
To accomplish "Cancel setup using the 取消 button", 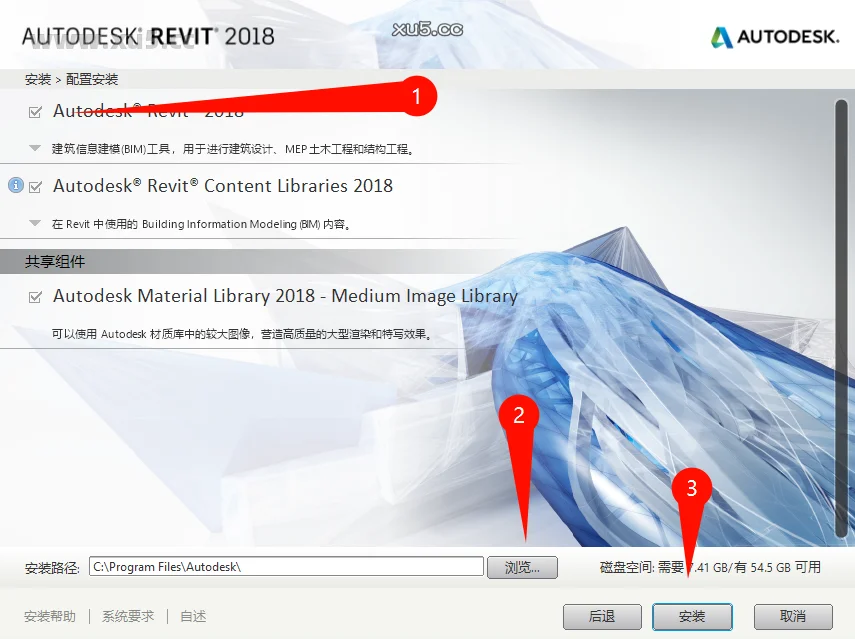I will pos(792,616).
